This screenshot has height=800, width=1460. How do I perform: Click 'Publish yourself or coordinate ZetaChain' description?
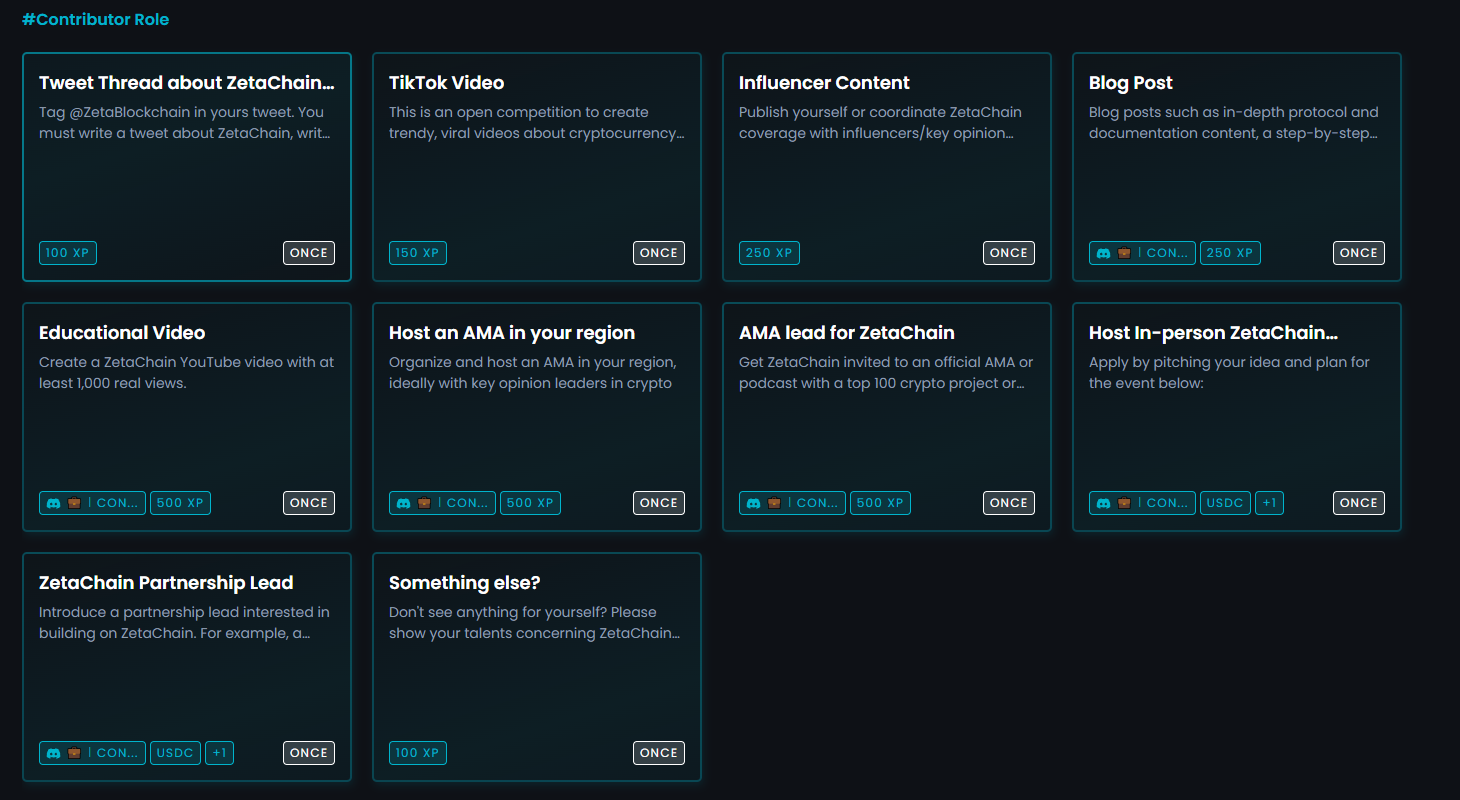880,123
